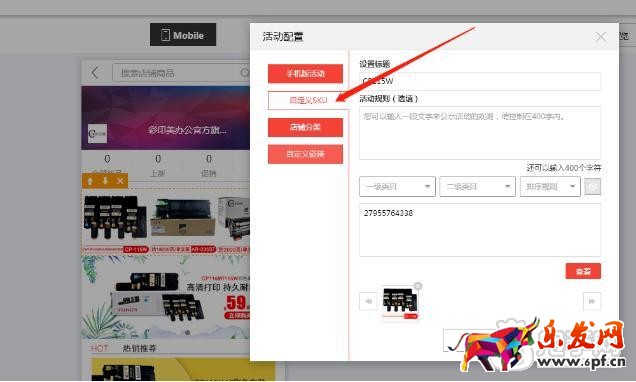Go to previous product with left arrow
636x382 pixels.
(x=368, y=301)
